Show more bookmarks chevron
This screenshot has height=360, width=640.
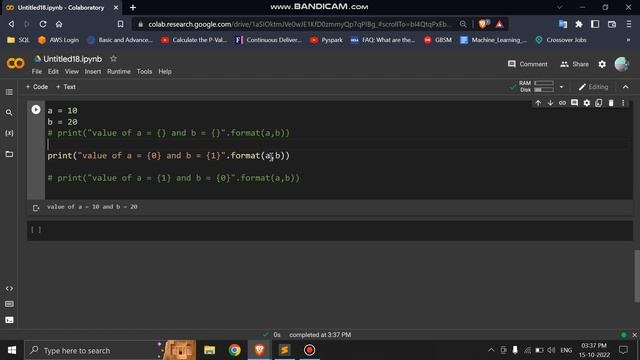(629, 40)
